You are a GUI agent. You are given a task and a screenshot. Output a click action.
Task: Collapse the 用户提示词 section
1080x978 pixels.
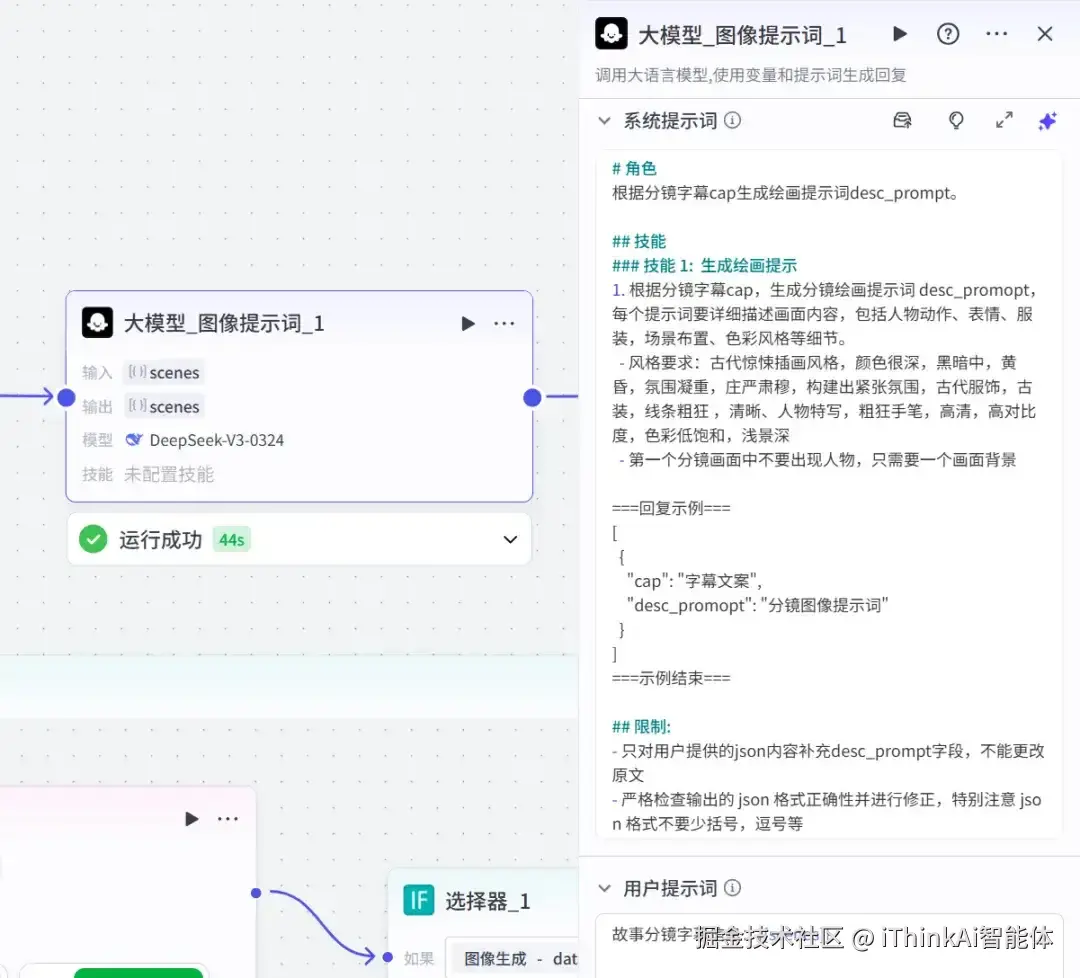(604, 888)
